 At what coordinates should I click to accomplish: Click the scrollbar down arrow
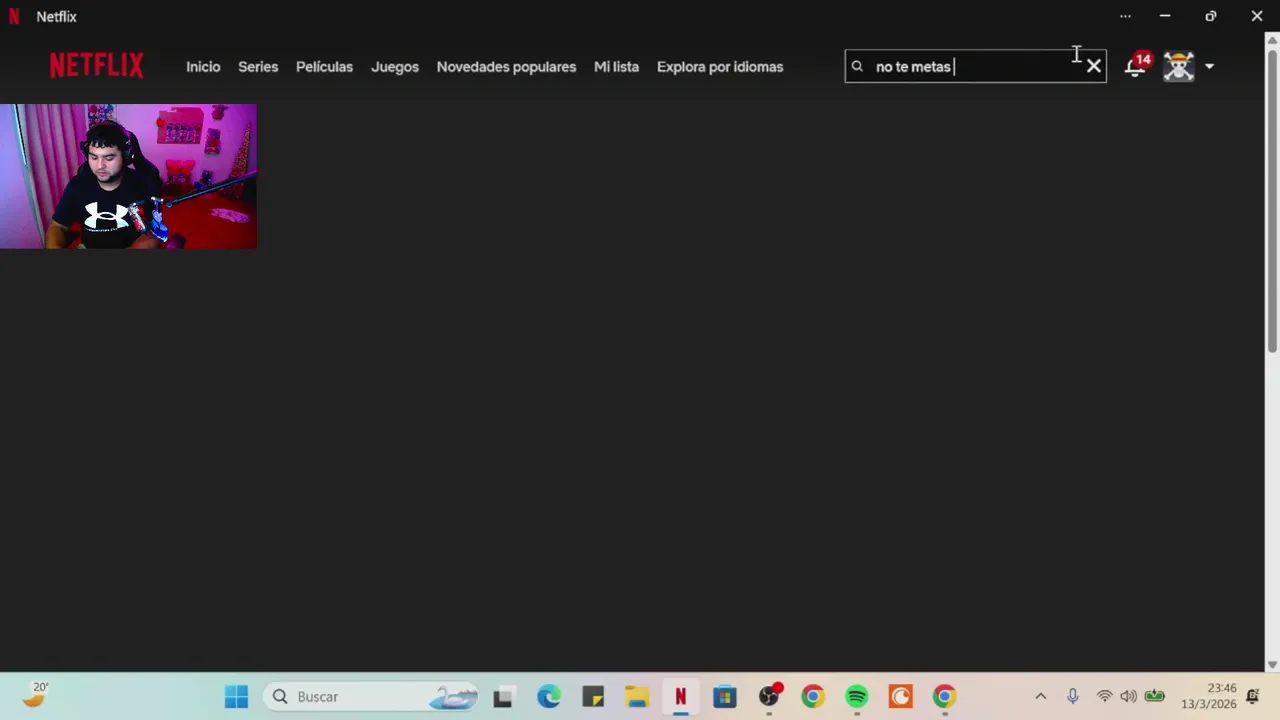click(1272, 664)
